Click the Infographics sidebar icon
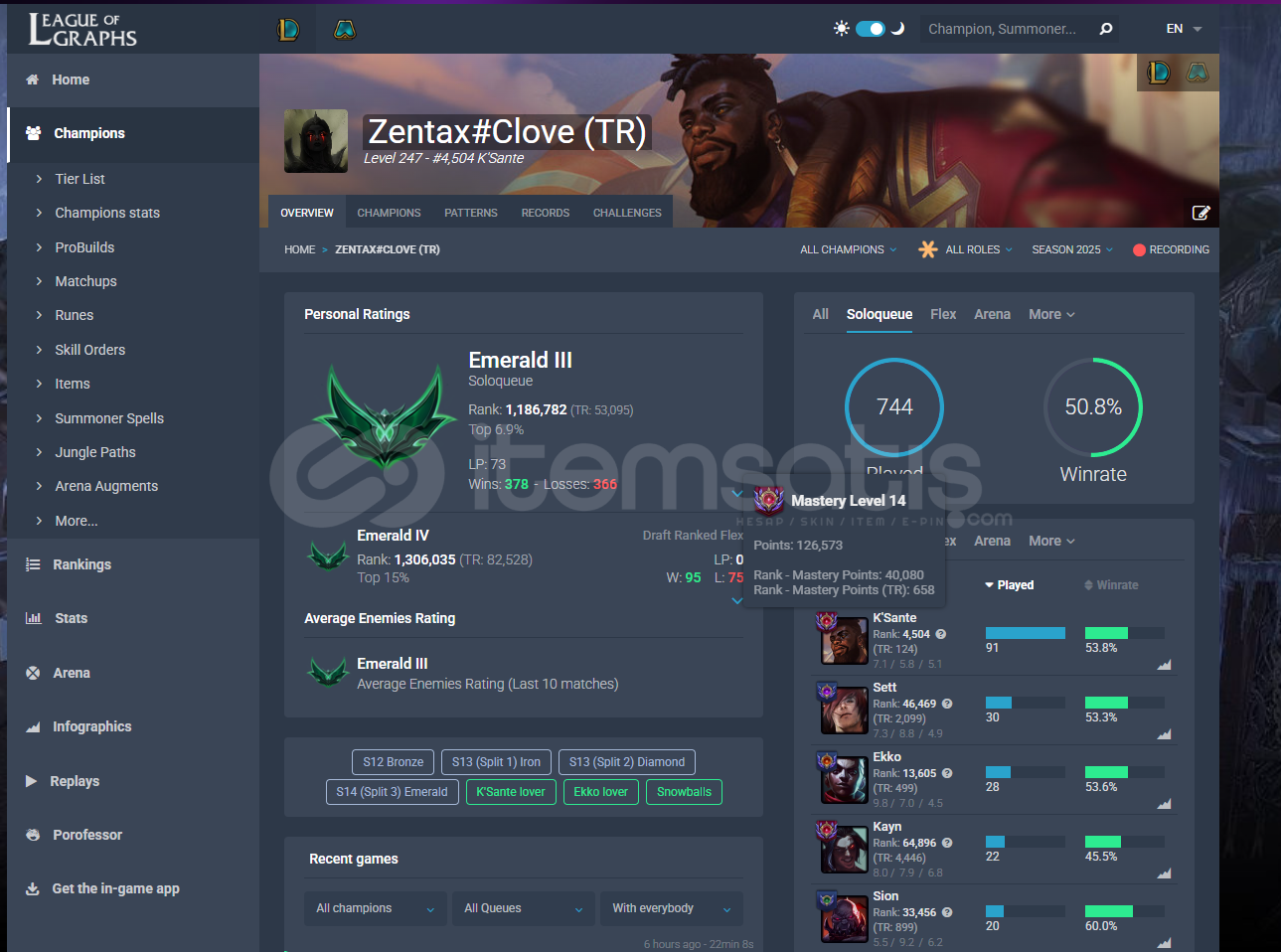The image size is (1281, 952). pyautogui.click(x=33, y=726)
